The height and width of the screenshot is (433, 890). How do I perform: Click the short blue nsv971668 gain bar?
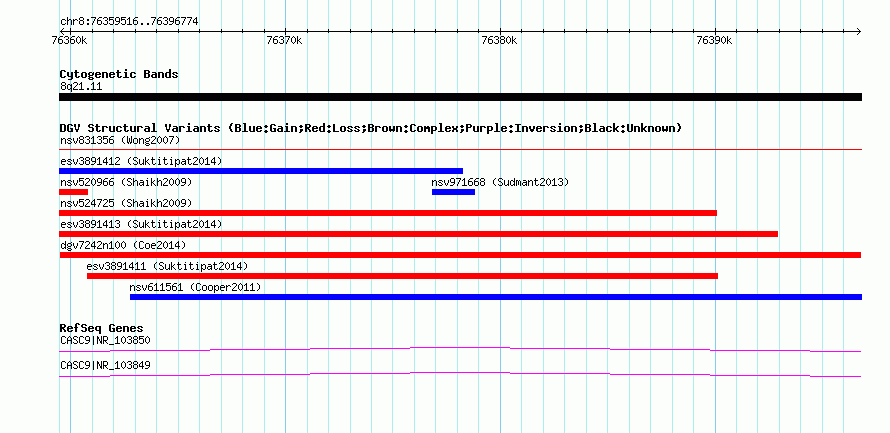[x=454, y=192]
